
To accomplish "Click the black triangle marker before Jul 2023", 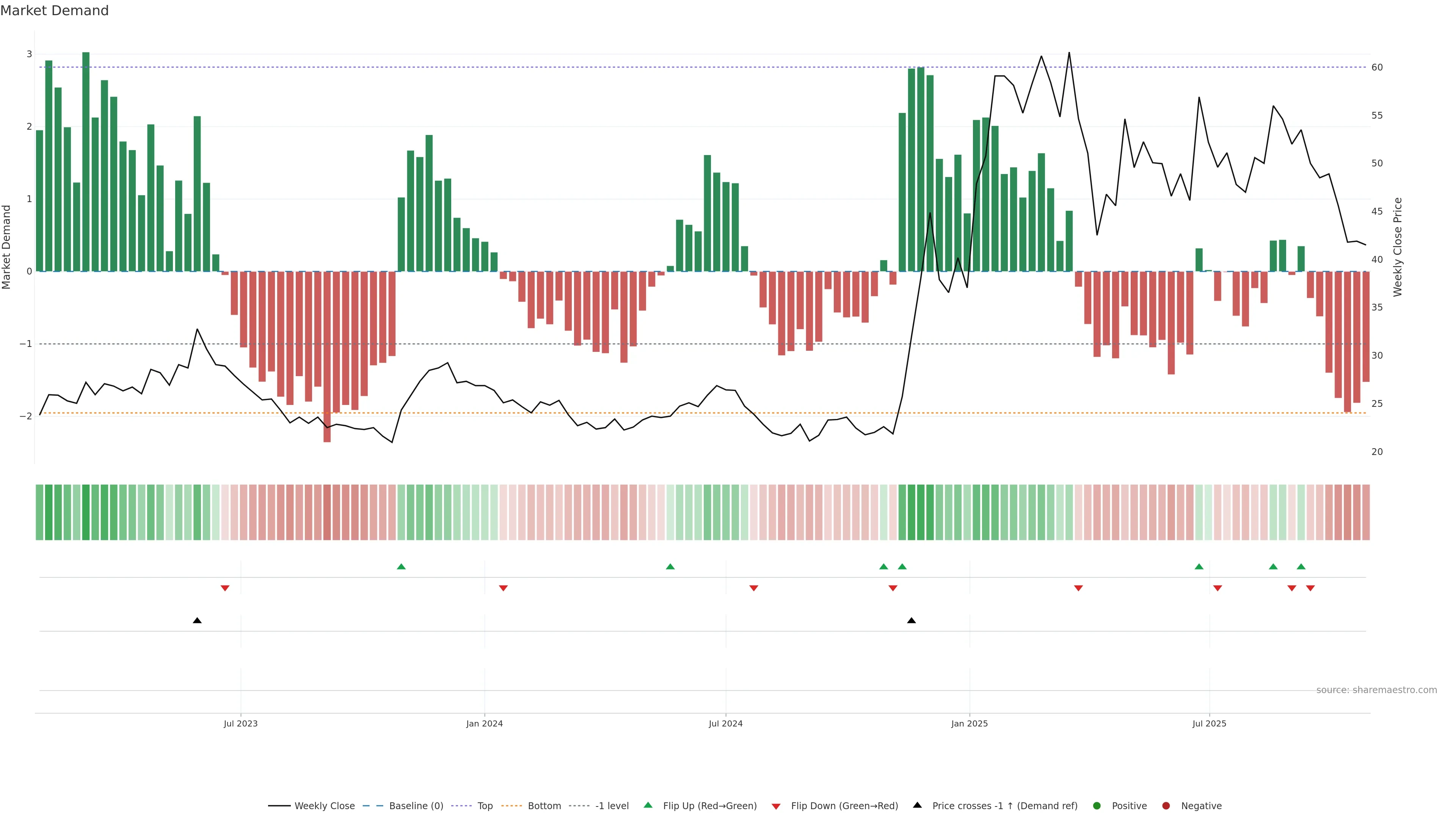I will coord(197,621).
